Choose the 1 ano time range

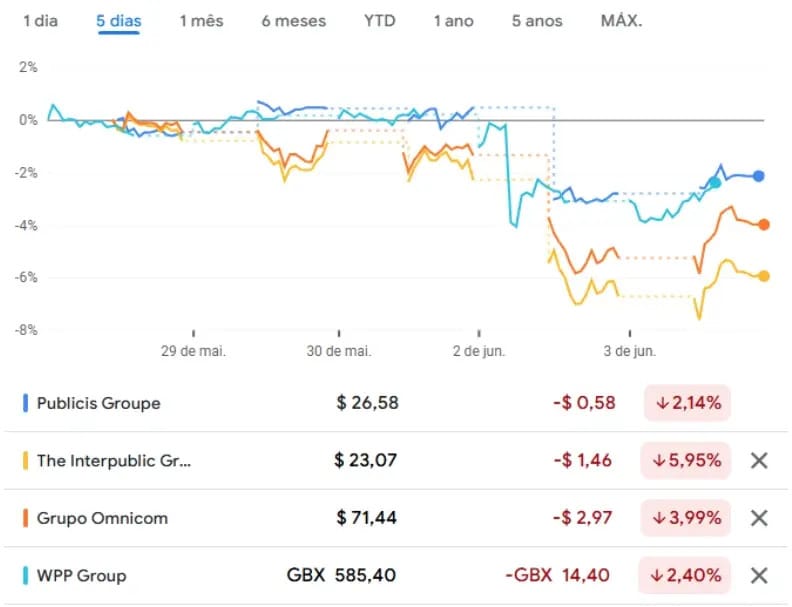[454, 21]
